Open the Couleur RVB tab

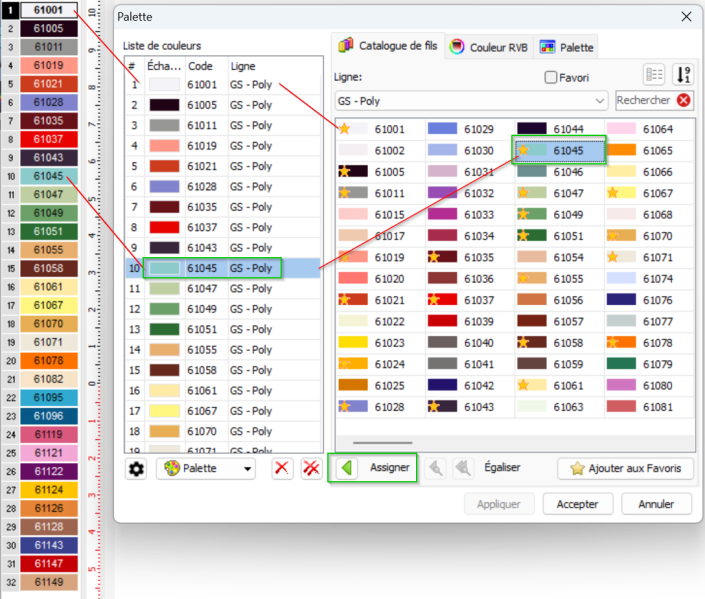click(489, 47)
